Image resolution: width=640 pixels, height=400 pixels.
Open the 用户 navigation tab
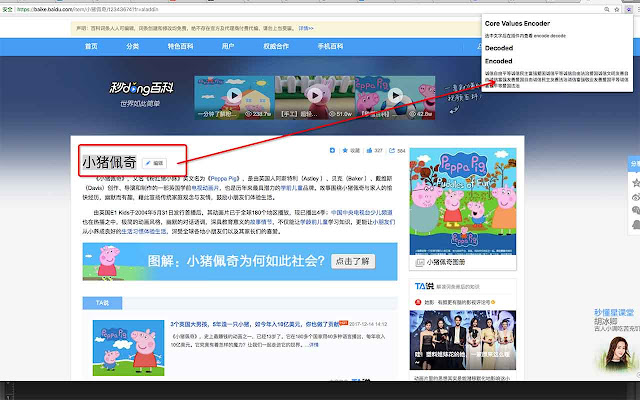(228, 47)
